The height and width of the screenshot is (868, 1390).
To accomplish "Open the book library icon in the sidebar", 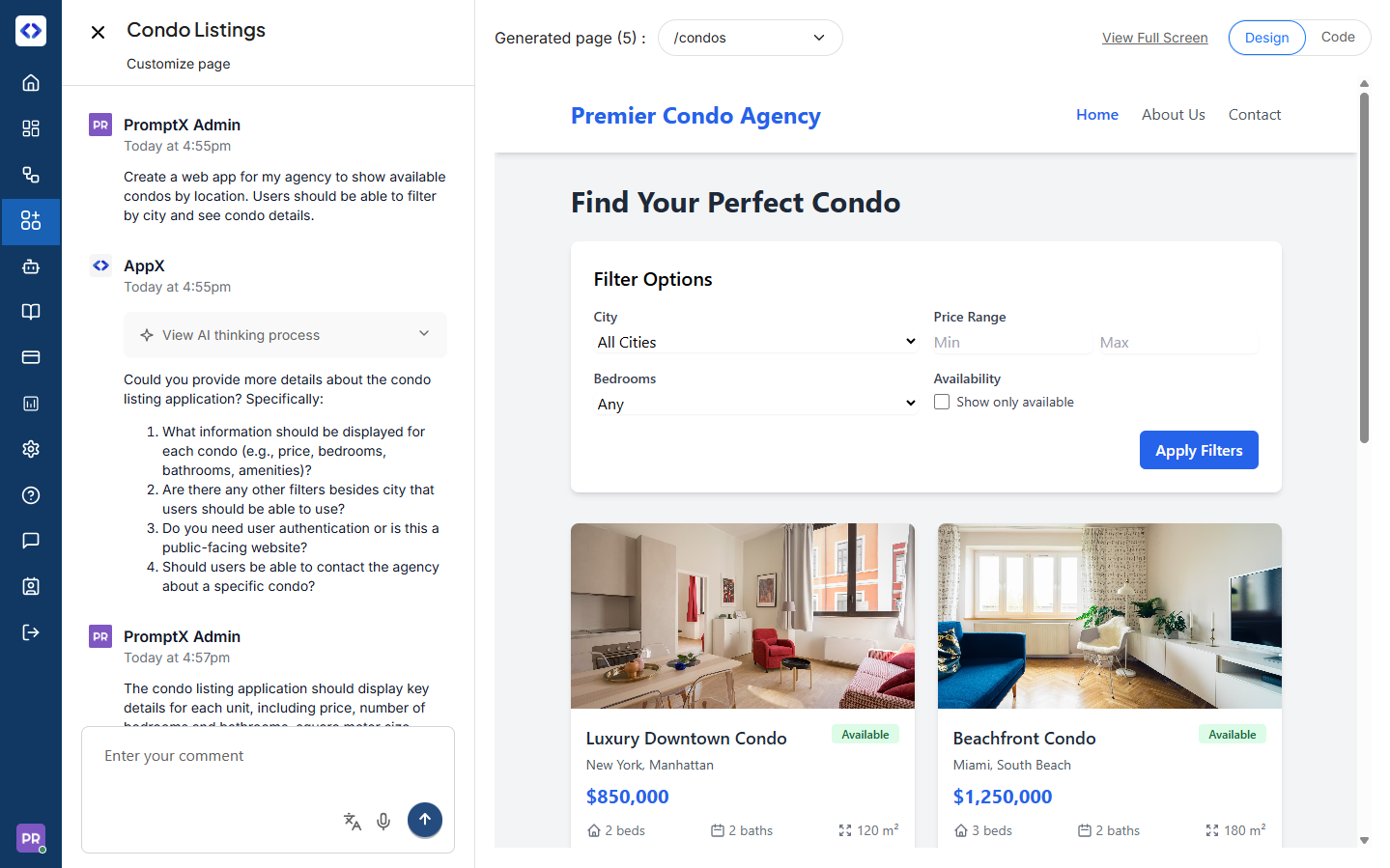I will [31, 312].
